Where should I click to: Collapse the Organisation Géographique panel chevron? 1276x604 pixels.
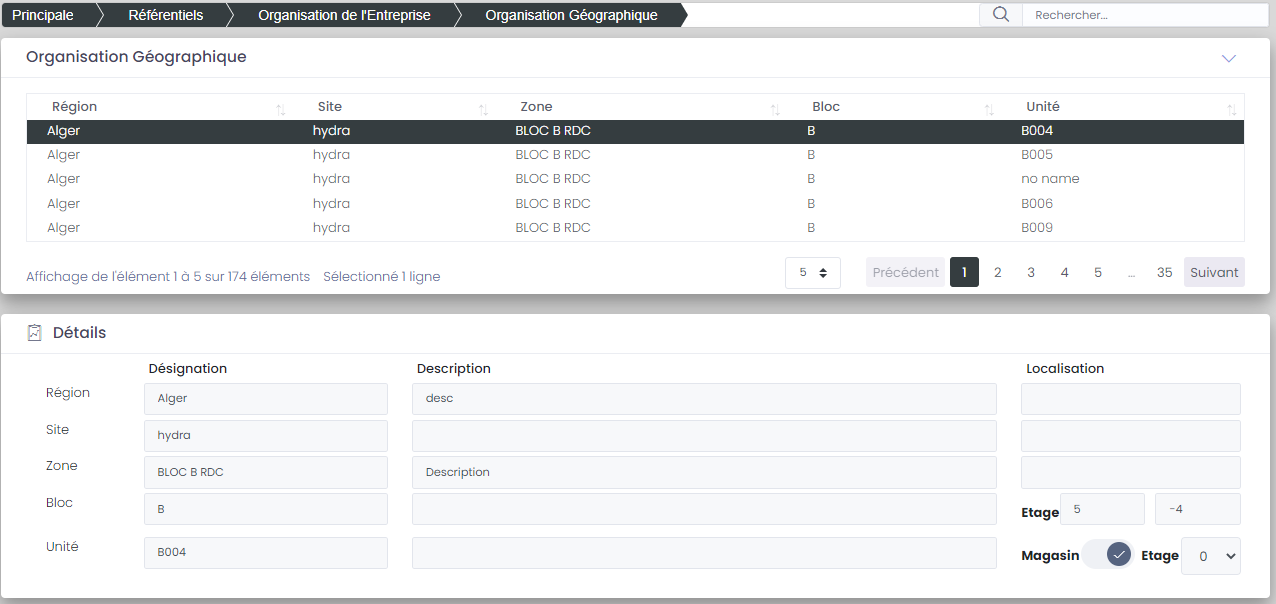coord(1229,58)
